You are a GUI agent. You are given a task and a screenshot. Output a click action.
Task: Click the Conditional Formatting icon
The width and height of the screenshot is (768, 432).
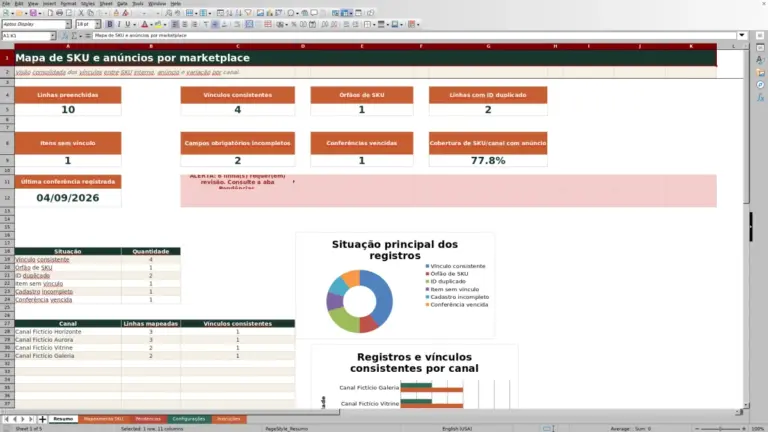coord(411,24)
